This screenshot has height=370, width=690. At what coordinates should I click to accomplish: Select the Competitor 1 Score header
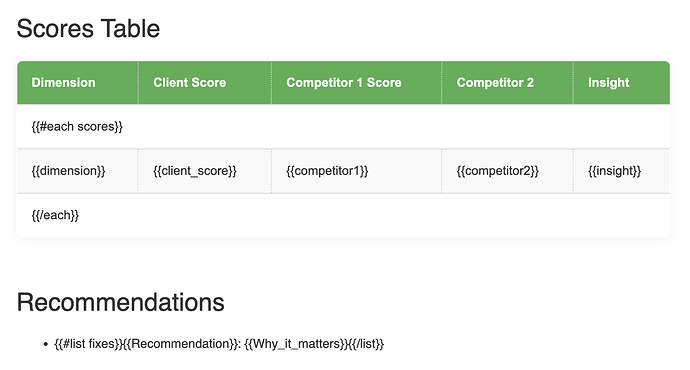[x=356, y=83]
